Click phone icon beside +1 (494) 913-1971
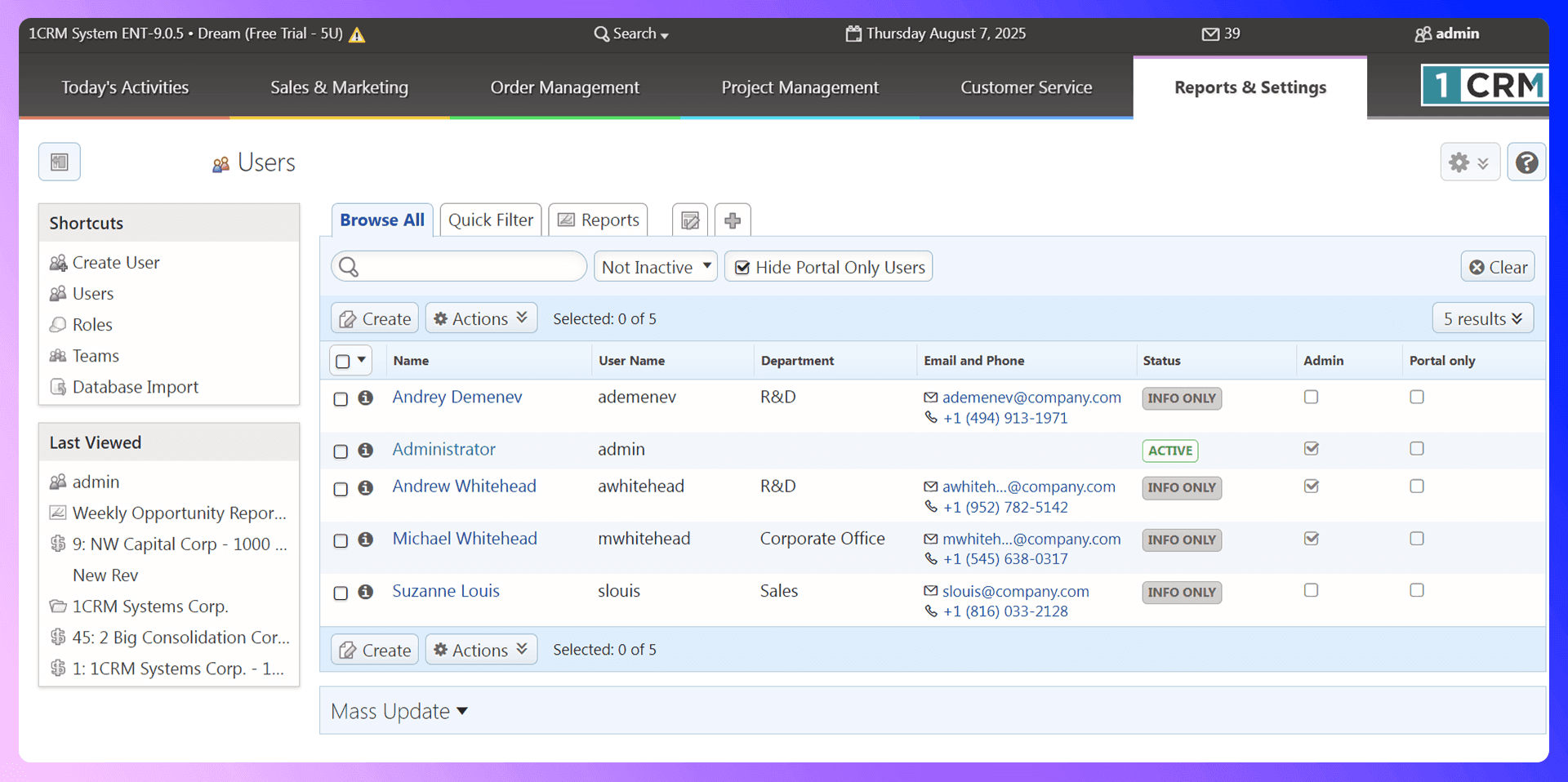Image resolution: width=1568 pixels, height=782 pixels. click(x=930, y=418)
